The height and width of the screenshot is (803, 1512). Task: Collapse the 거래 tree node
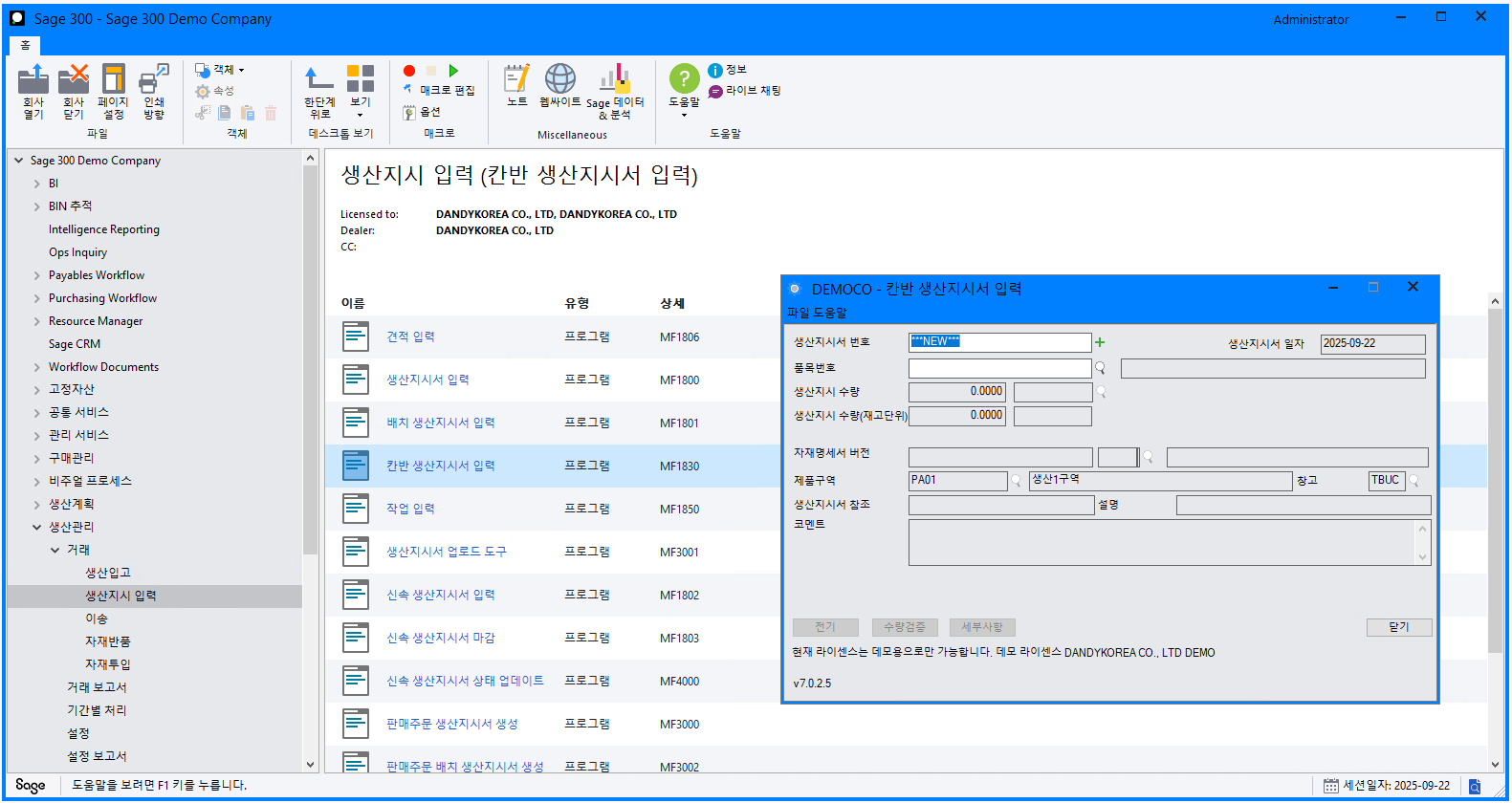(x=55, y=550)
